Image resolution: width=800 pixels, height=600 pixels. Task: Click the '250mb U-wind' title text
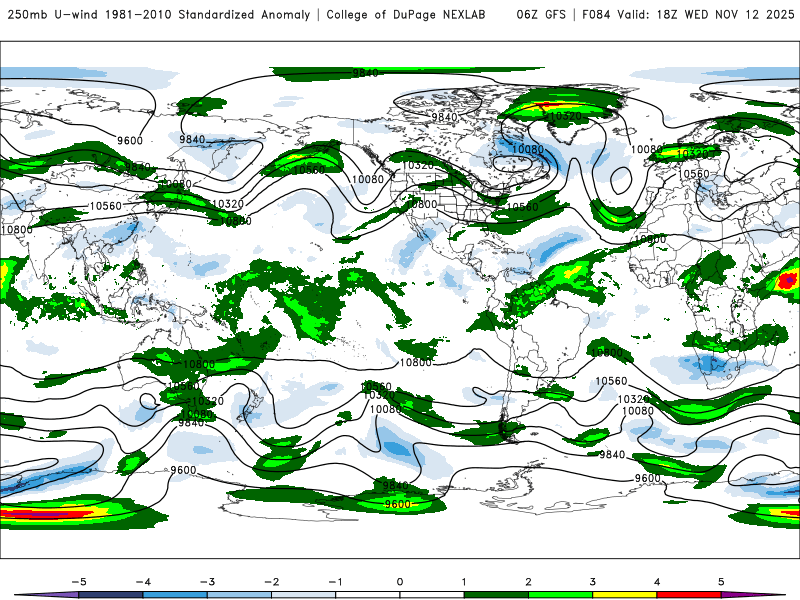[52, 15]
